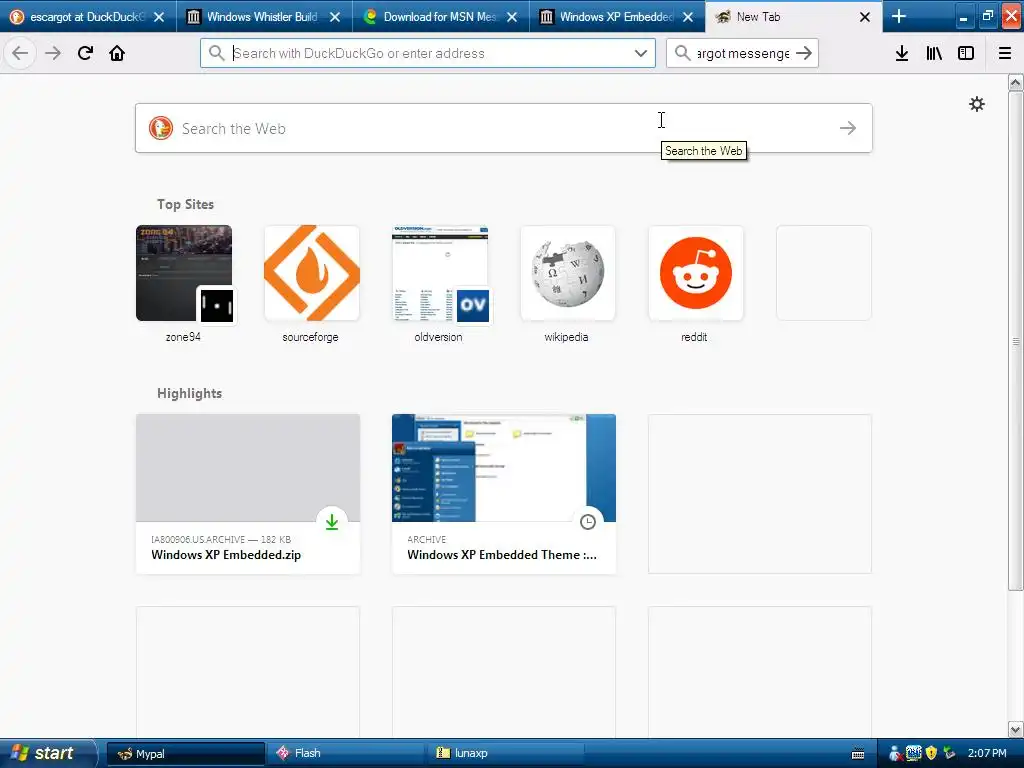Go back using the back arrow button
1024x768 pixels.
coord(20,53)
